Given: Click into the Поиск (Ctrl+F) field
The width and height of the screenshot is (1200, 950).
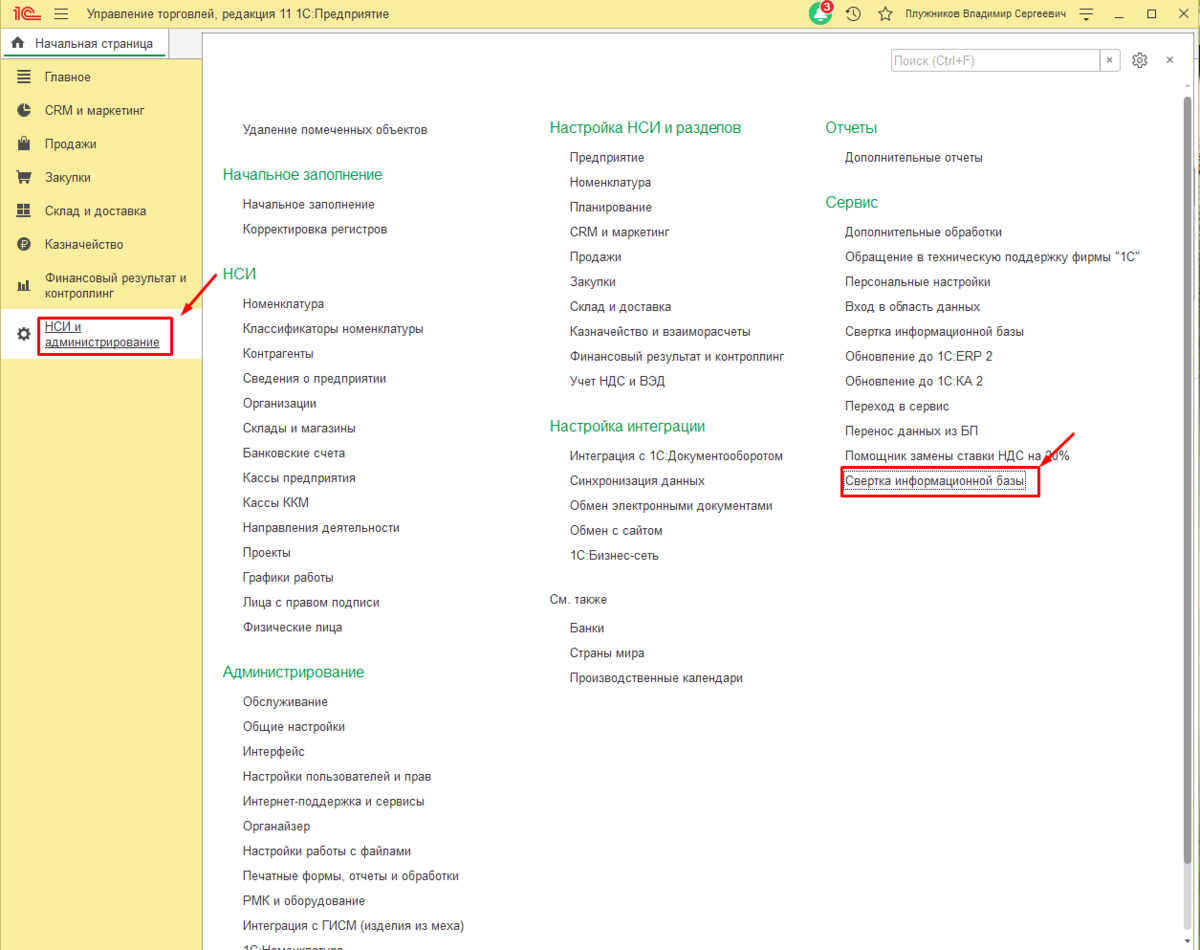Looking at the screenshot, I should [995, 61].
